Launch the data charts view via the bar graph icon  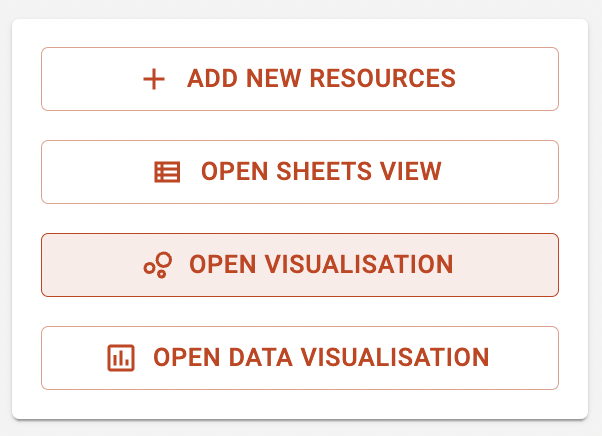click(121, 358)
